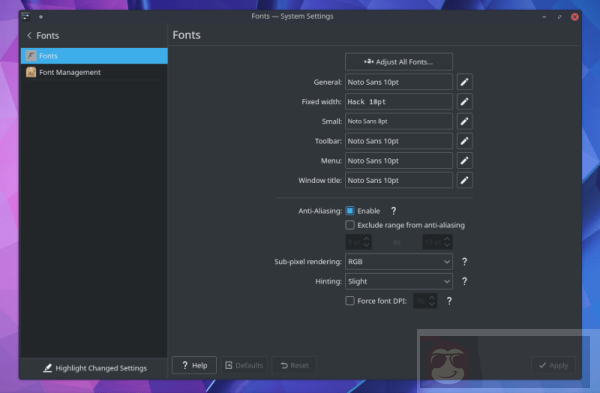Click the pin dot in title bar
The width and height of the screenshot is (600, 393).
click(x=41, y=17)
